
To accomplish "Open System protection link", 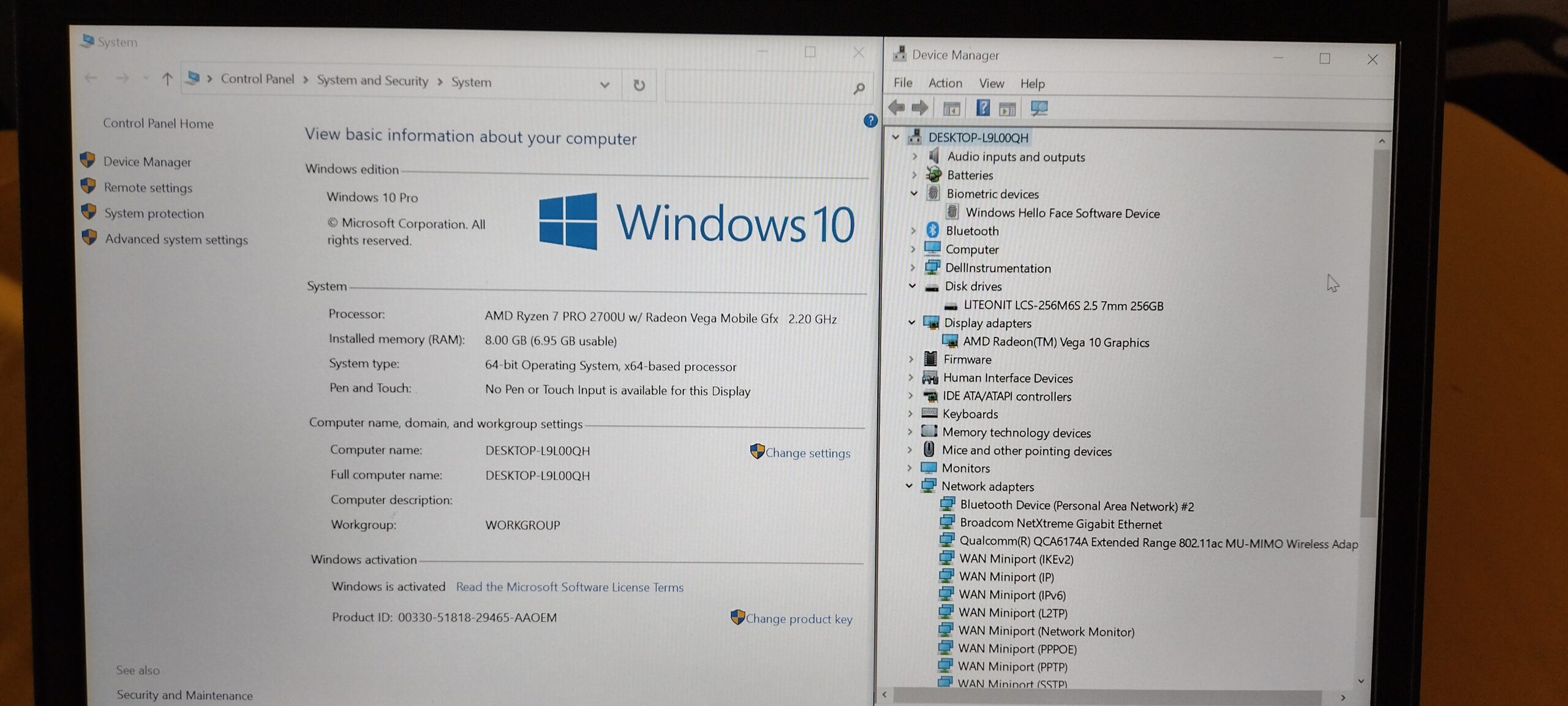I will coord(154,213).
